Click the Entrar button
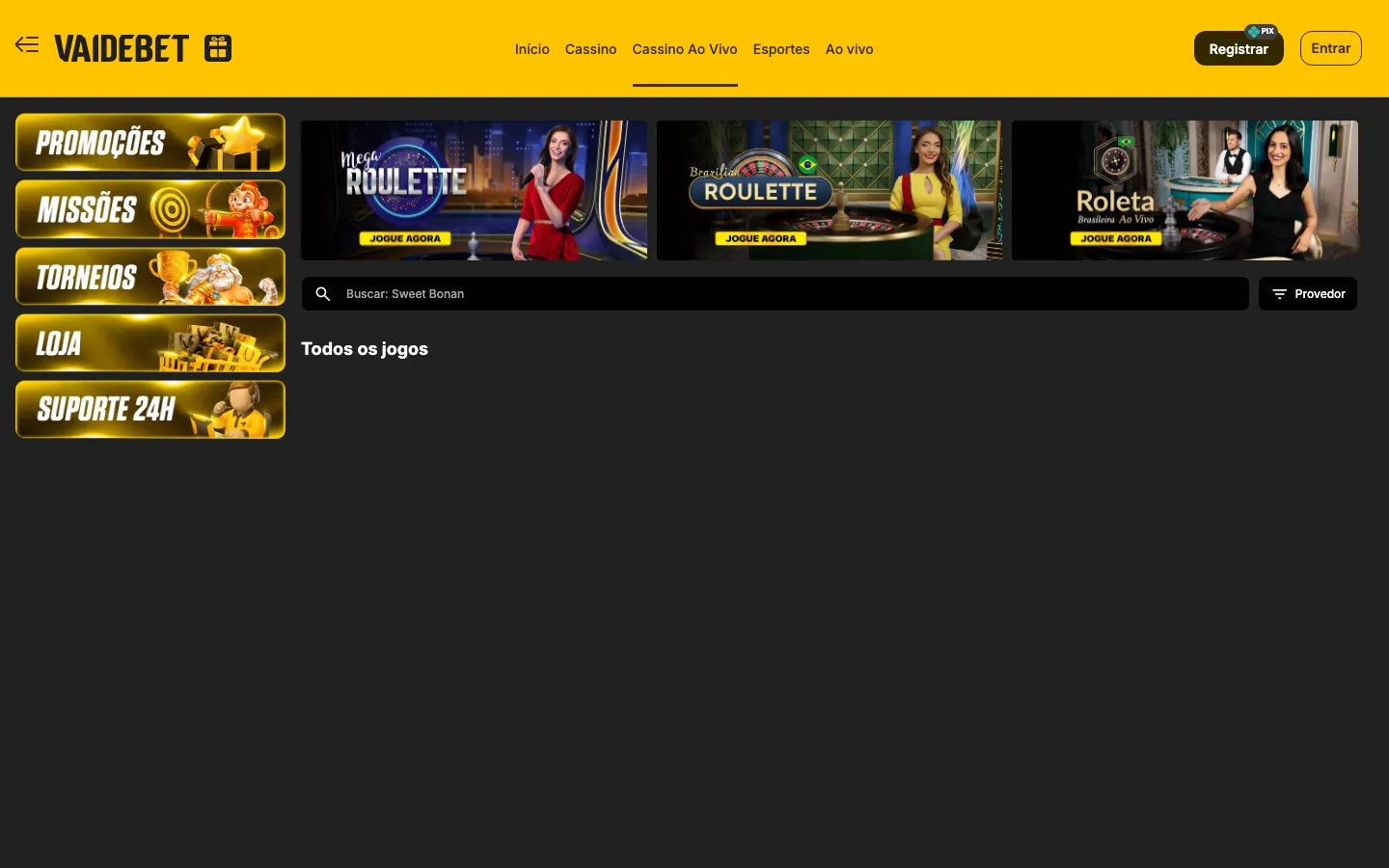The image size is (1389, 868). click(x=1330, y=48)
